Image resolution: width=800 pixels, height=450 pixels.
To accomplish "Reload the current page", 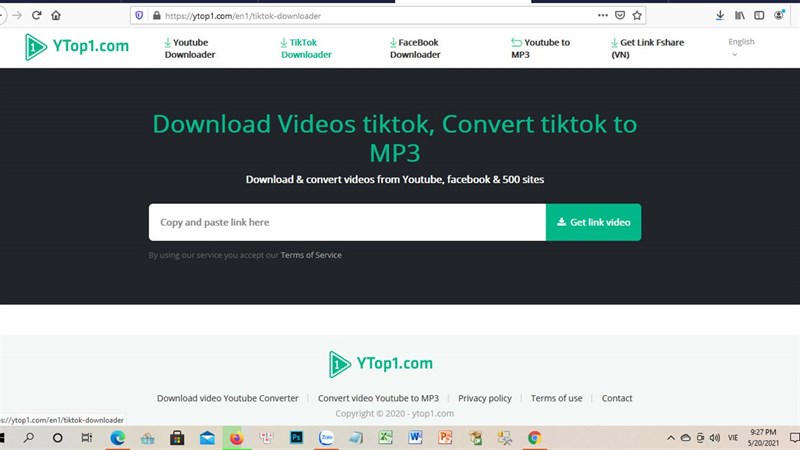I will (x=36, y=15).
